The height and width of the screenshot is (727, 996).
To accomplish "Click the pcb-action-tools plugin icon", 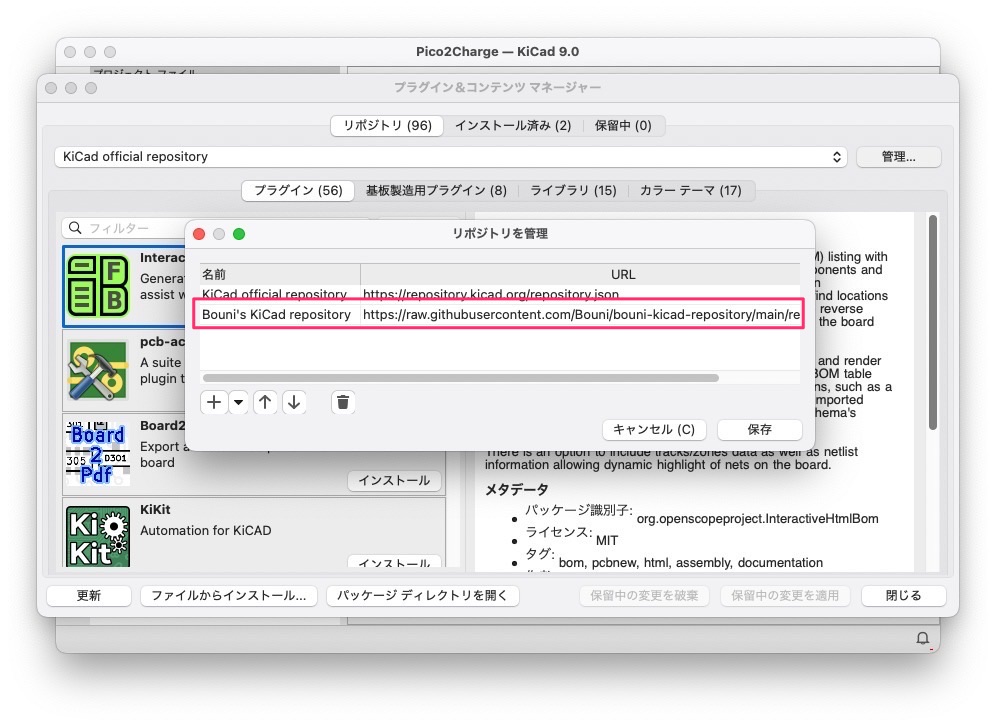I will click(x=97, y=368).
